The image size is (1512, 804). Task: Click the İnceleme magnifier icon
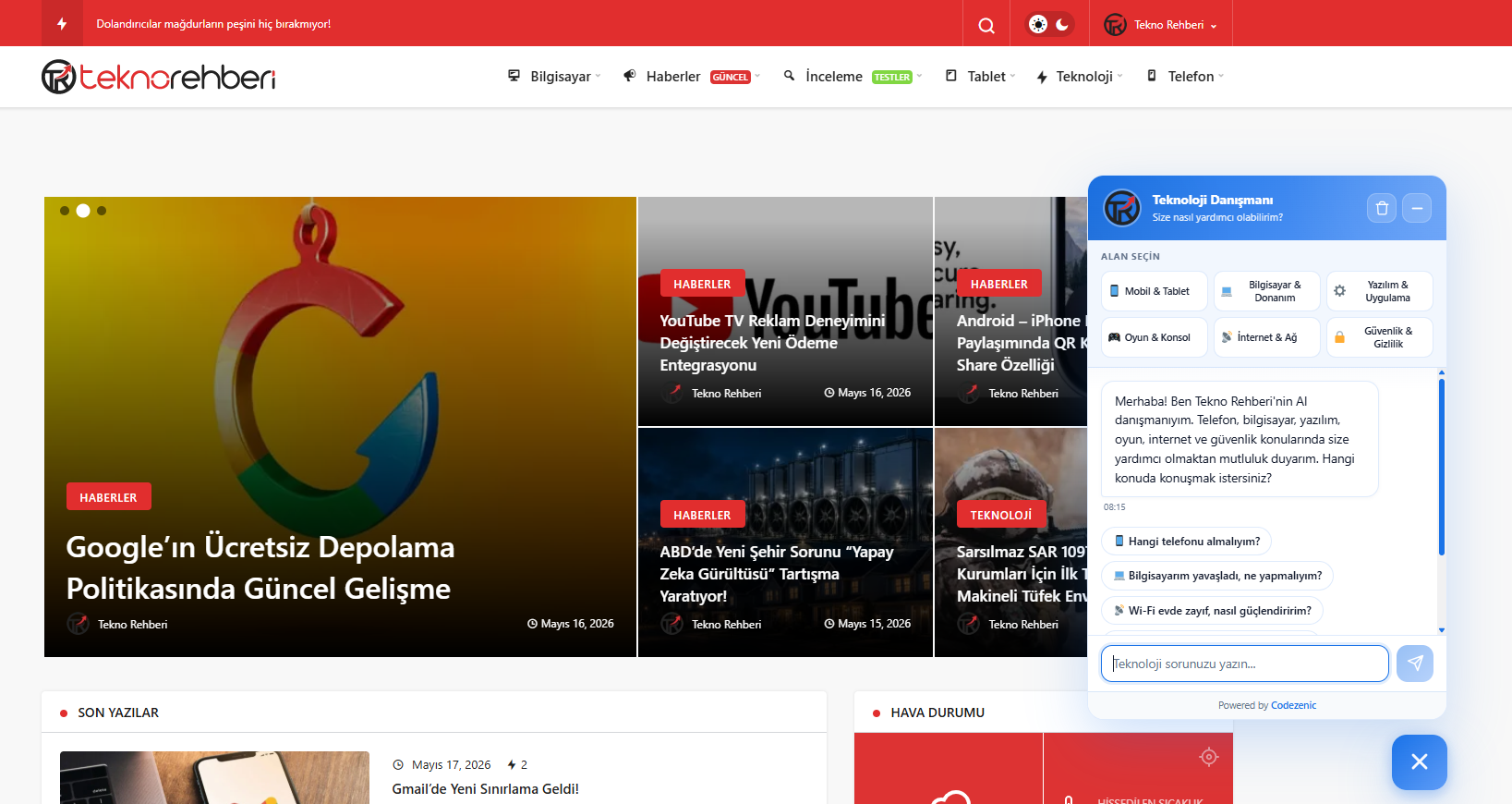[790, 76]
